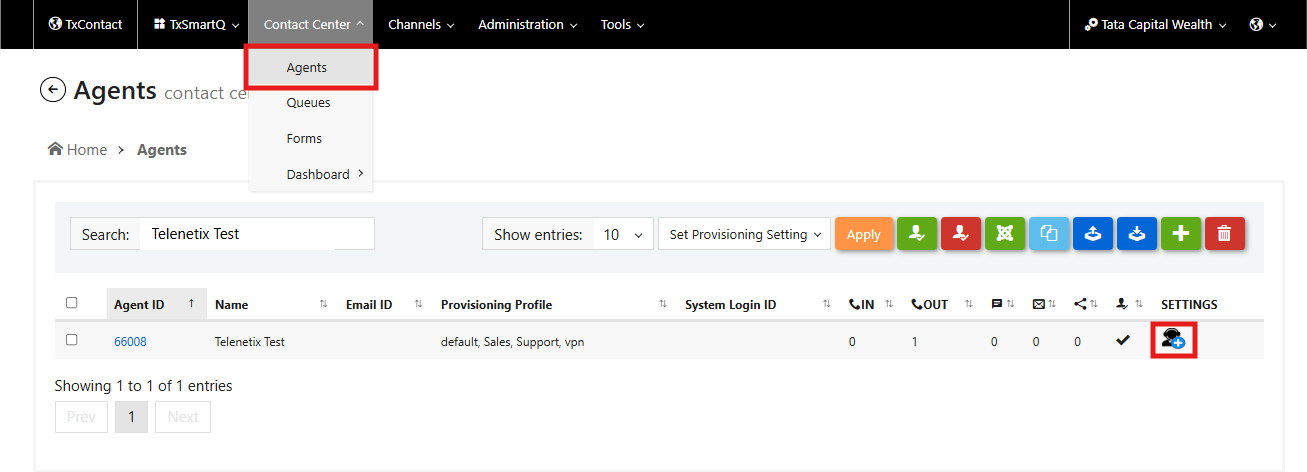
Task: Expand the TxSmartQ menu
Action: point(196,24)
